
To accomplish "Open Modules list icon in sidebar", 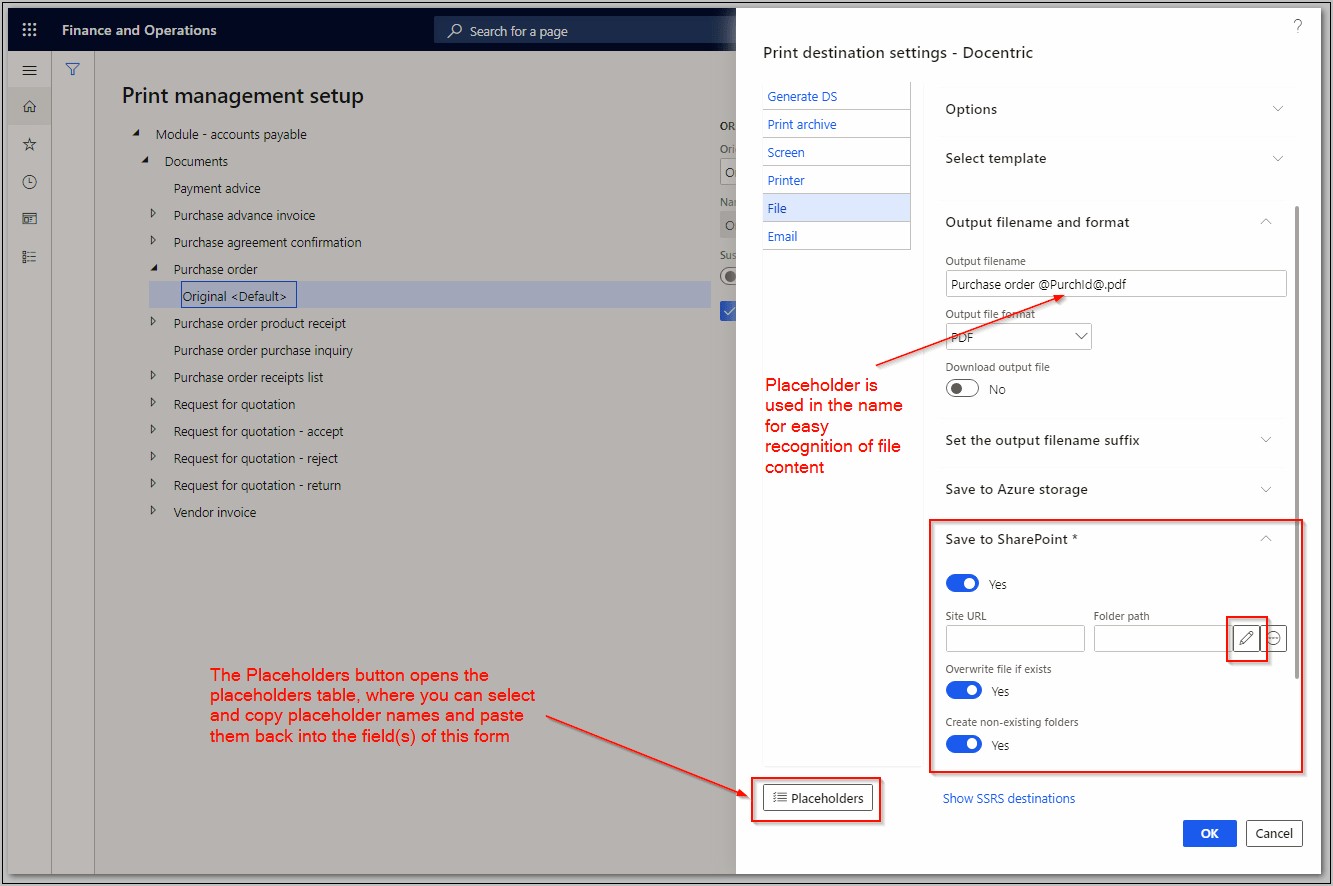I will 29,257.
